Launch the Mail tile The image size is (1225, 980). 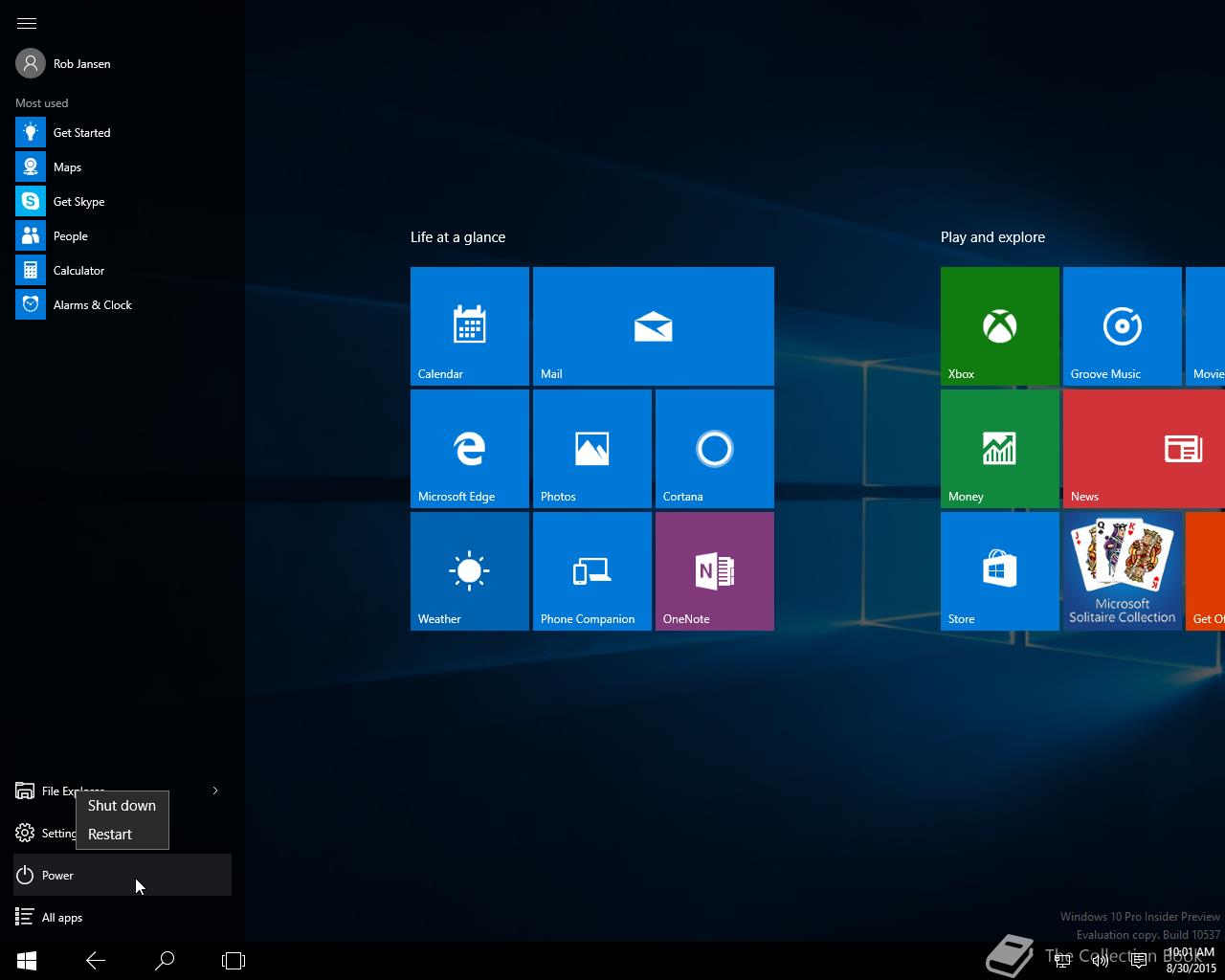pos(653,326)
